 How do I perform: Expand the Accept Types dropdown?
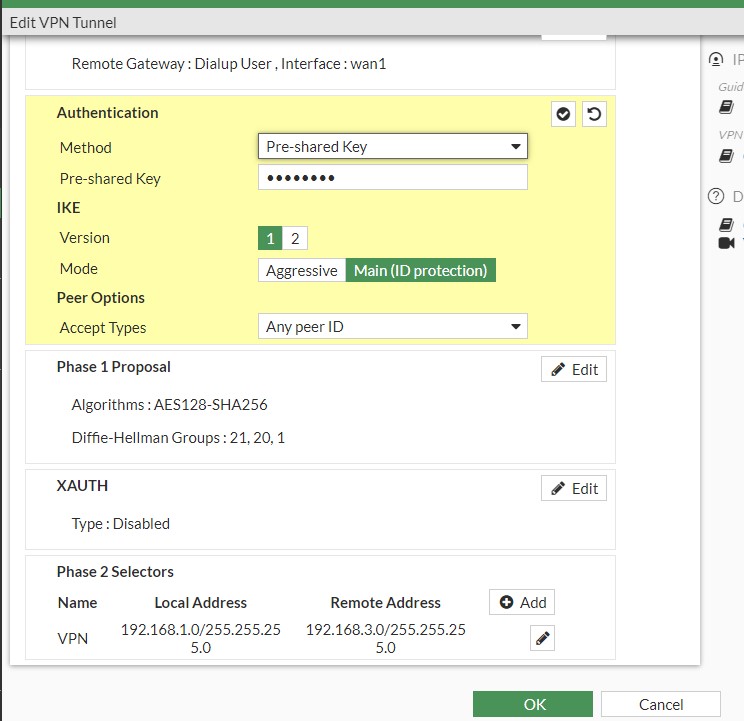point(393,326)
